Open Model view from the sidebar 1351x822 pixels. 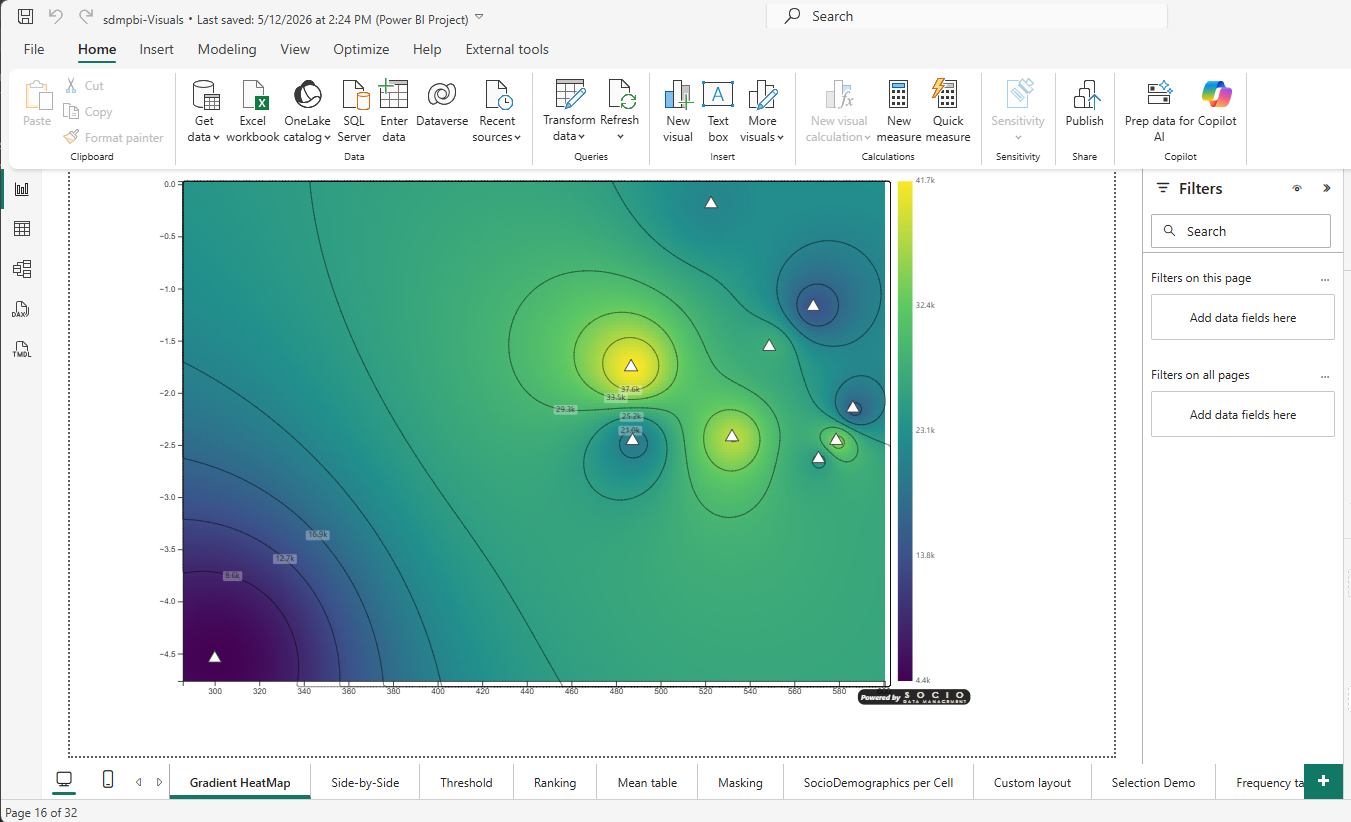coord(21,269)
